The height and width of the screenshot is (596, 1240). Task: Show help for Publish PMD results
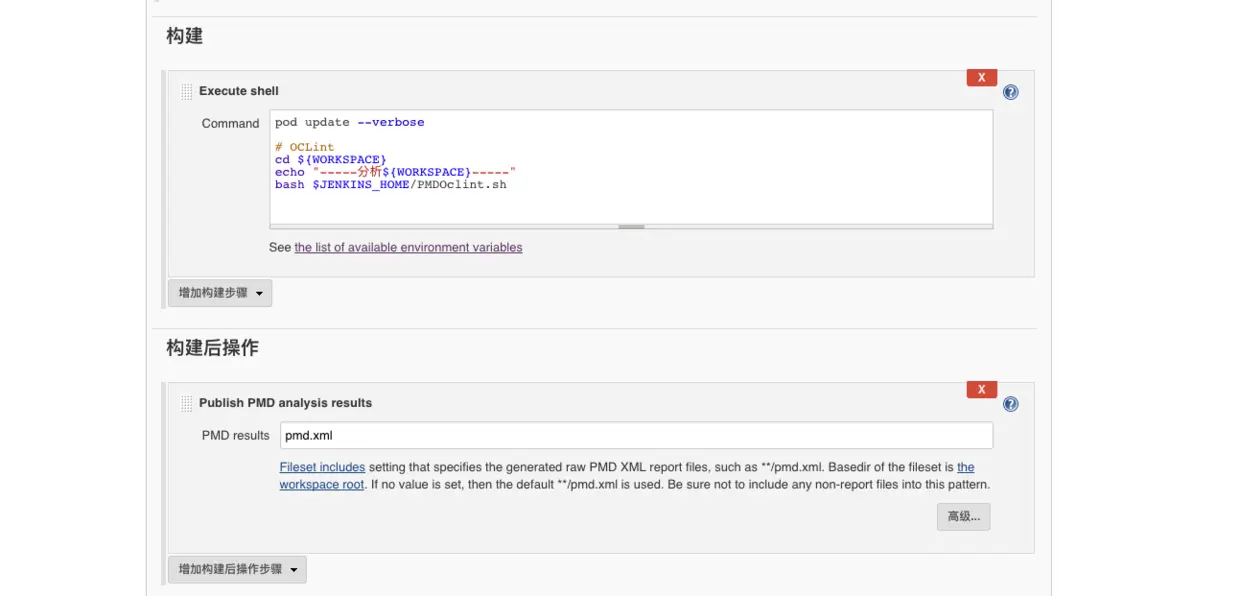(x=1010, y=404)
